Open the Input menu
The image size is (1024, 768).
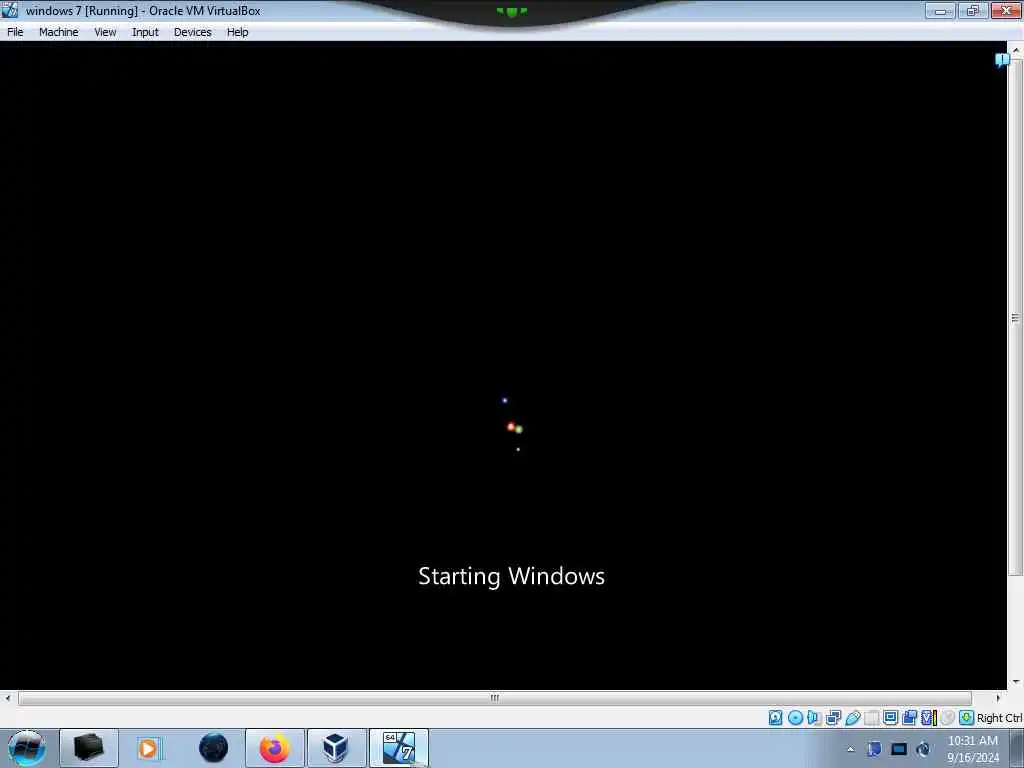145,32
